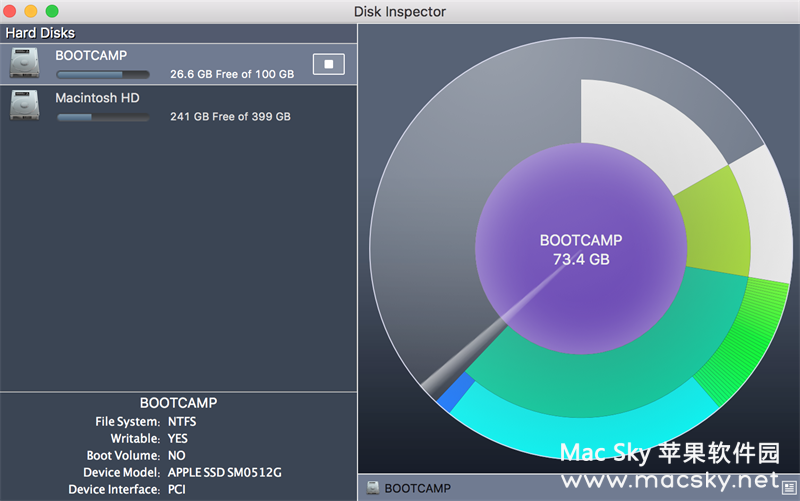Click the PCI device interface value
Image resolution: width=800 pixels, height=501 pixels.
tap(177, 489)
